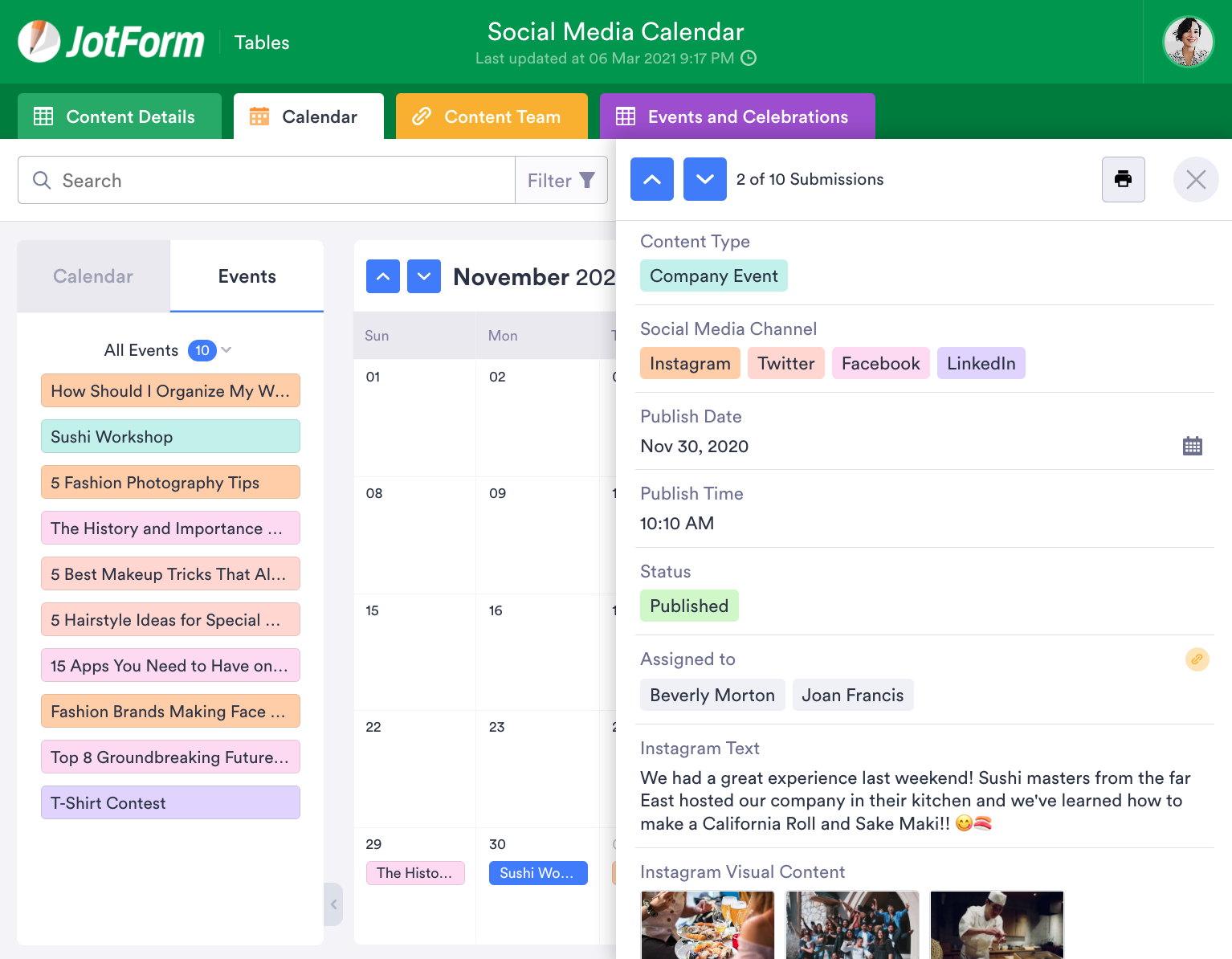Image resolution: width=1232 pixels, height=959 pixels.
Task: Switch to the Content Details tab
Action: tap(119, 116)
